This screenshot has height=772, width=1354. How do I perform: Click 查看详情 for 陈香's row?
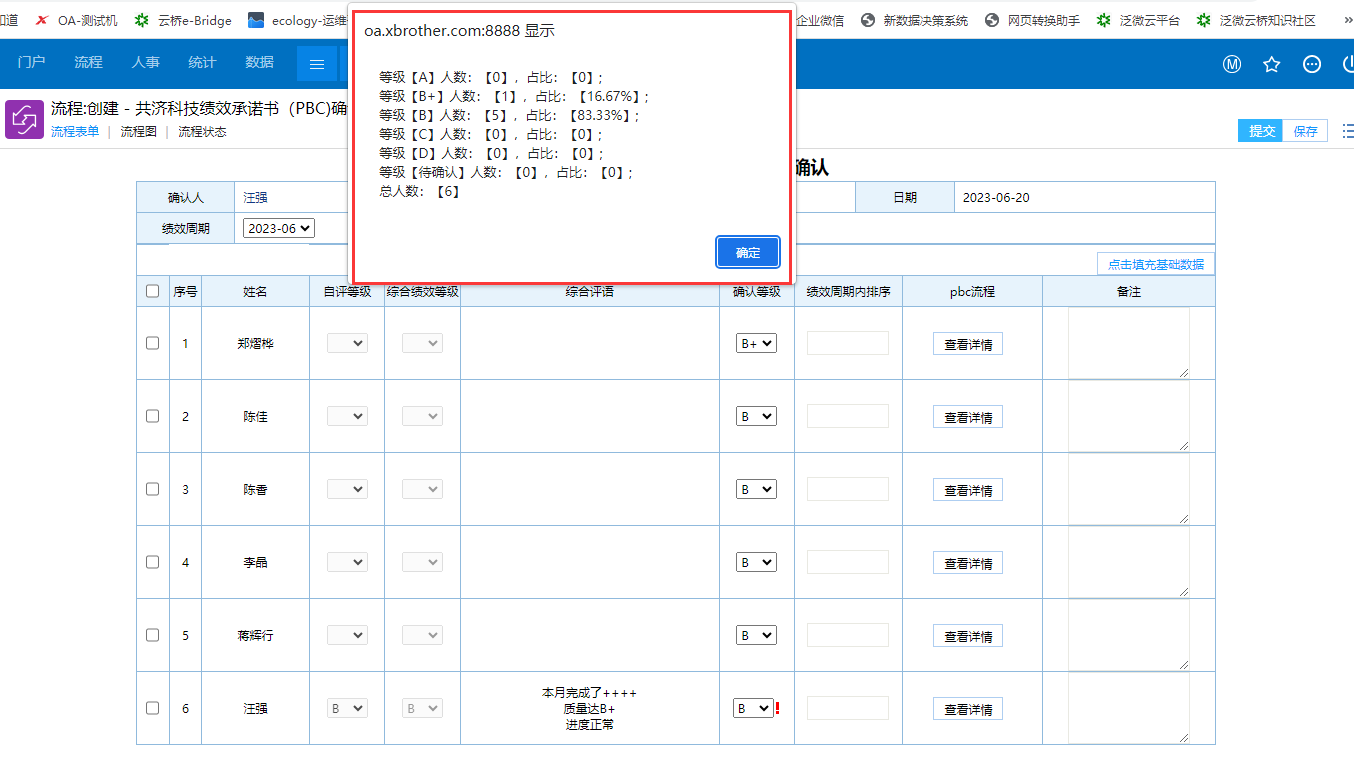(x=967, y=490)
